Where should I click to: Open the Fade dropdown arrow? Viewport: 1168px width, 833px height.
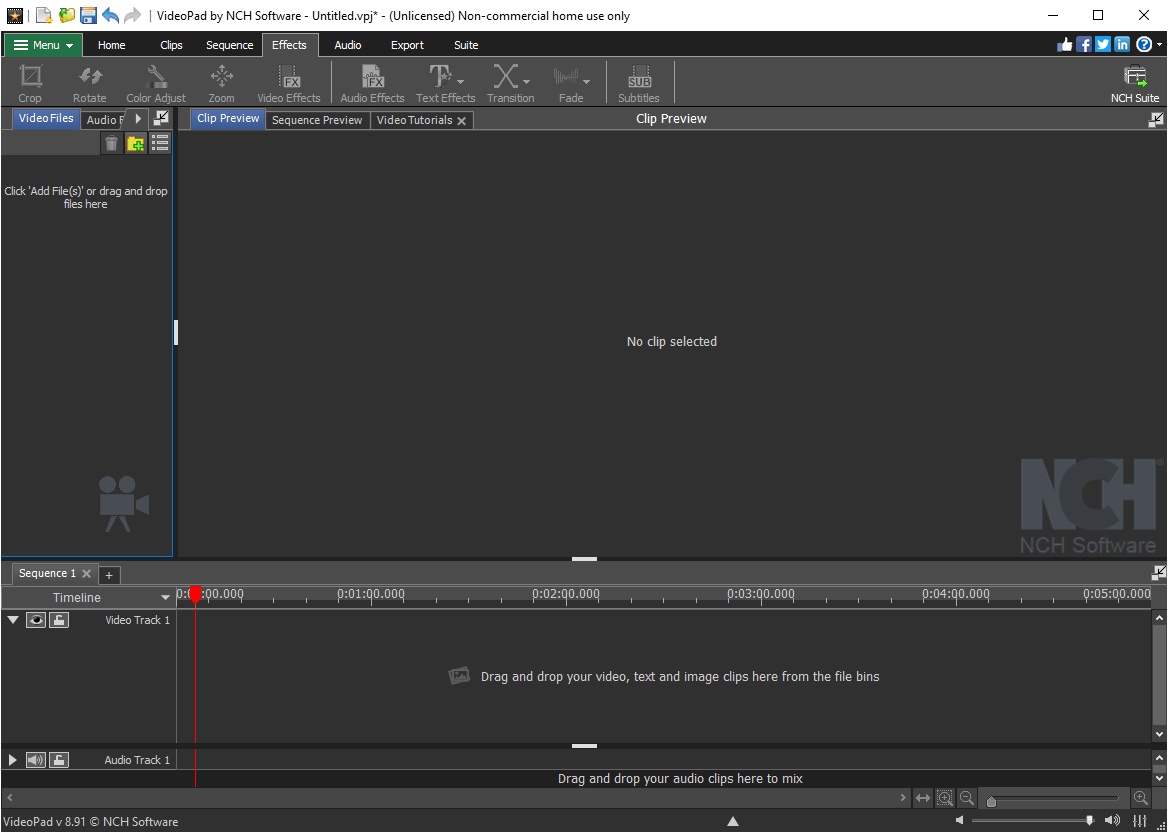(x=586, y=81)
